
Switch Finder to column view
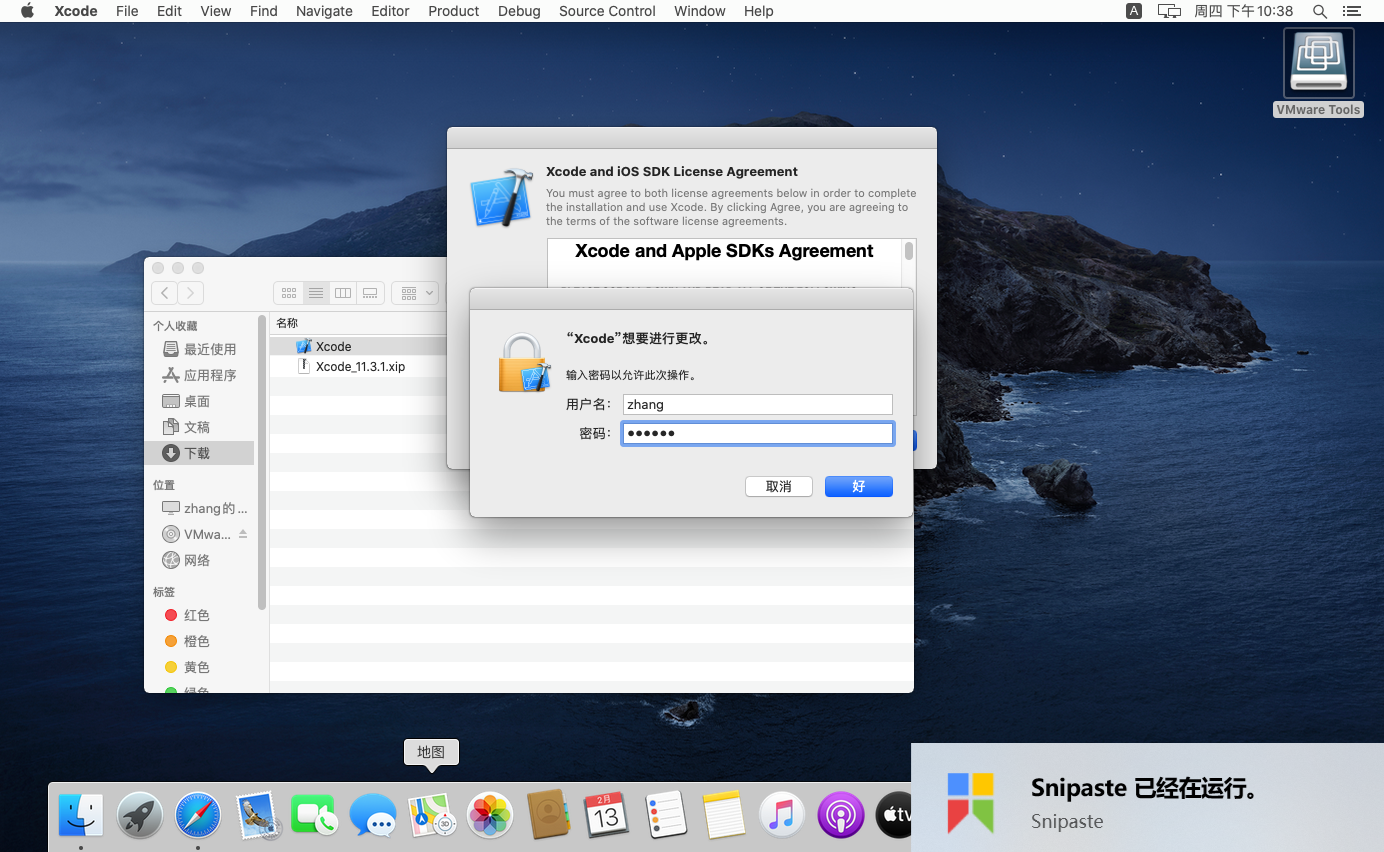pyautogui.click(x=343, y=292)
